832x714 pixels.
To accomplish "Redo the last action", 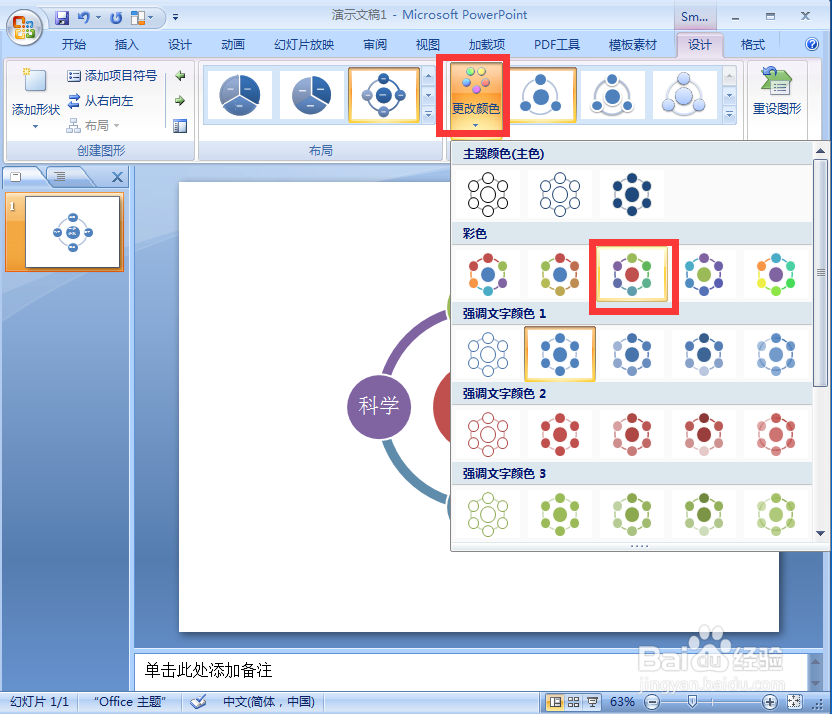I will tap(116, 18).
